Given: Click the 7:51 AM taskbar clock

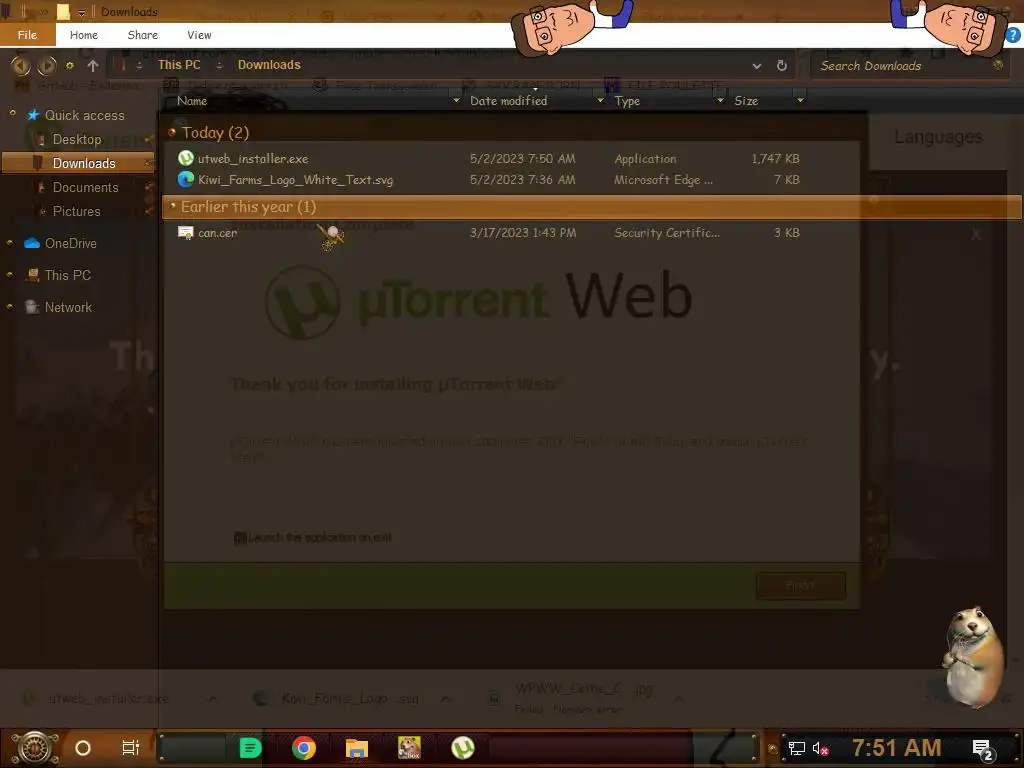Looking at the screenshot, I should [x=897, y=748].
